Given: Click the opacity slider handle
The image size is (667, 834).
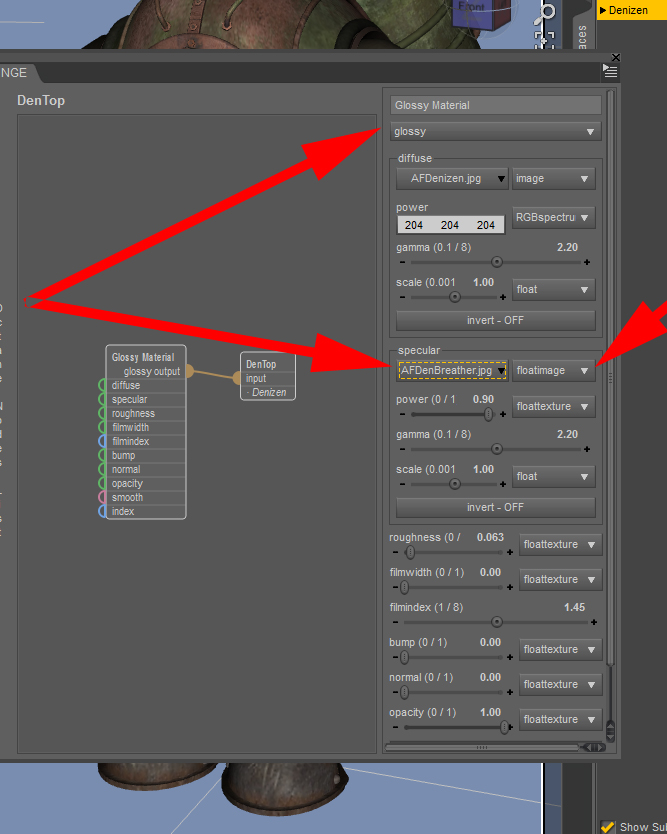Looking at the screenshot, I should tap(504, 727).
